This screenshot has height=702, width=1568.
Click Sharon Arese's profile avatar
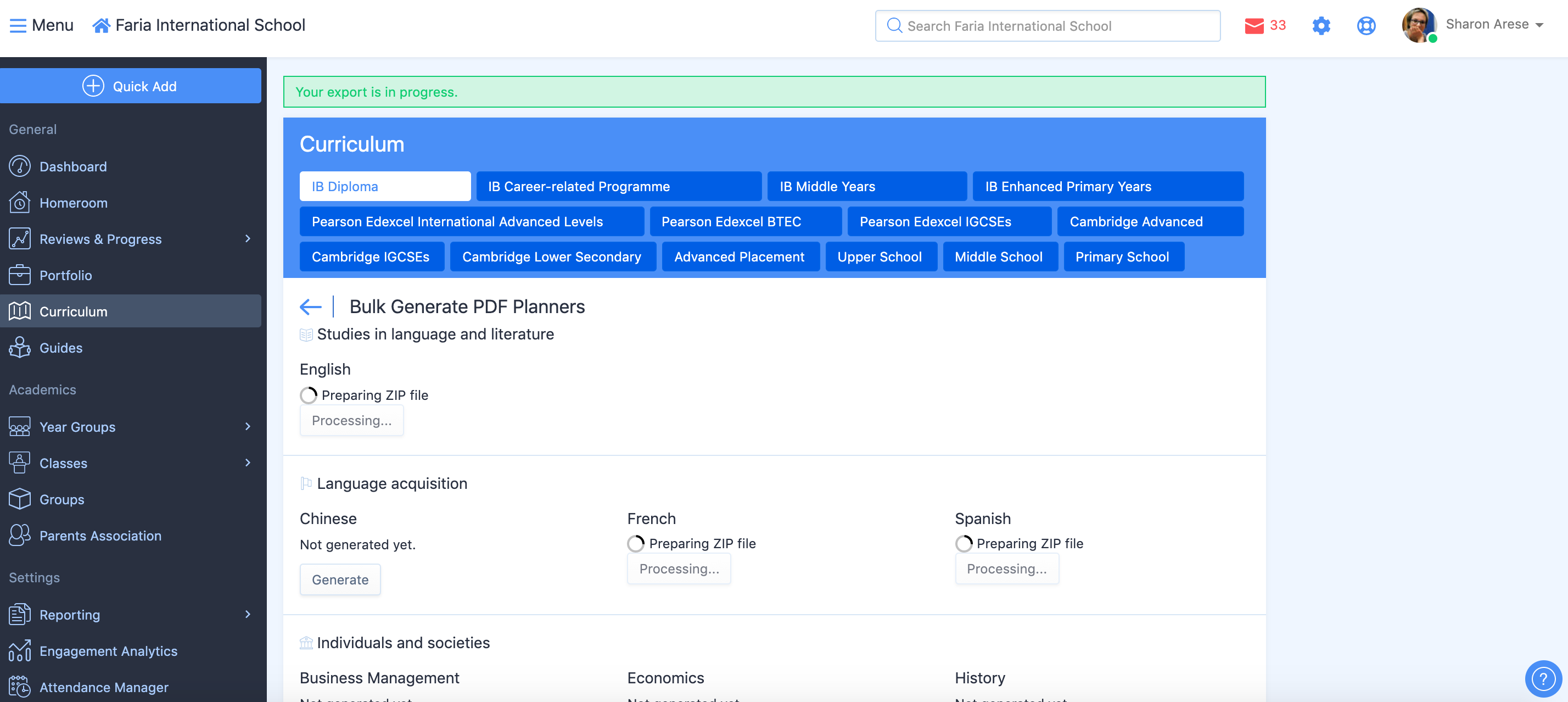(1419, 25)
